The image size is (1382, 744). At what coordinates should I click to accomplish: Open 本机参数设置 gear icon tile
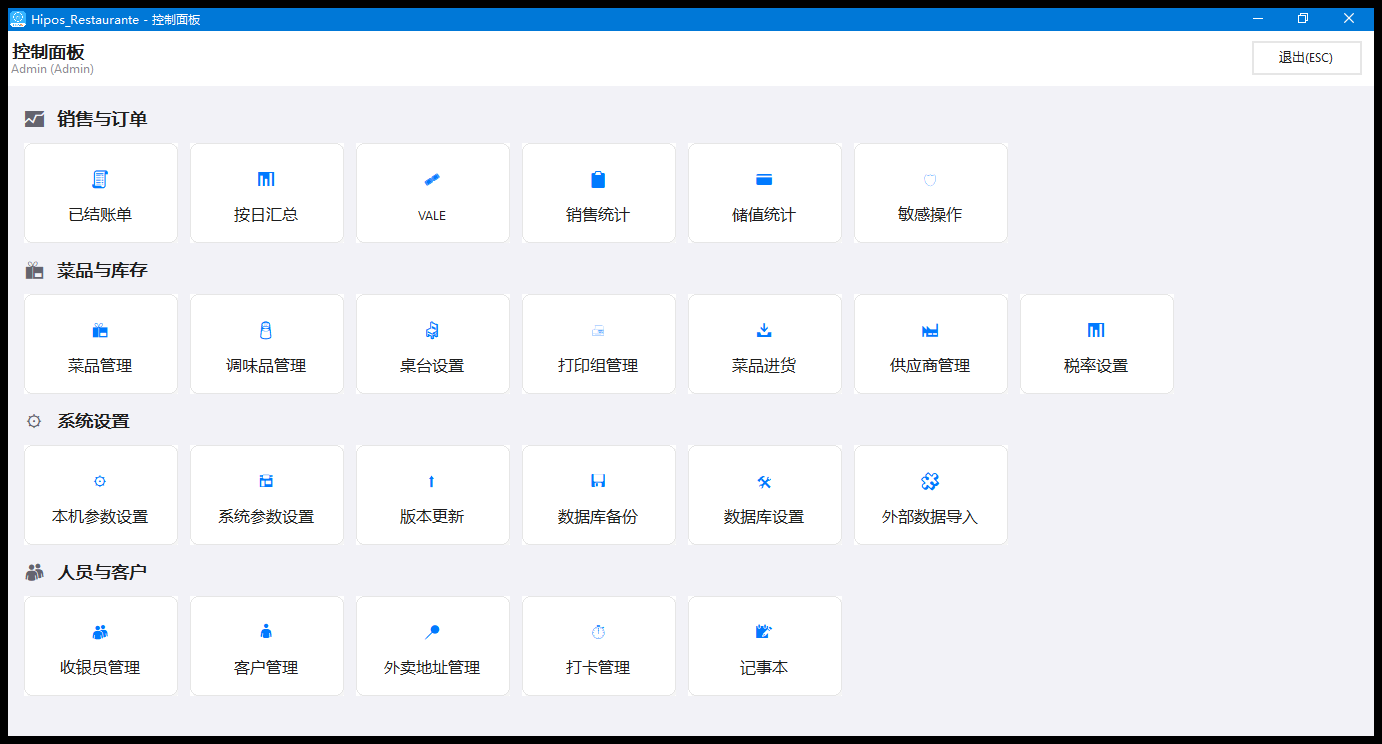coord(101,495)
